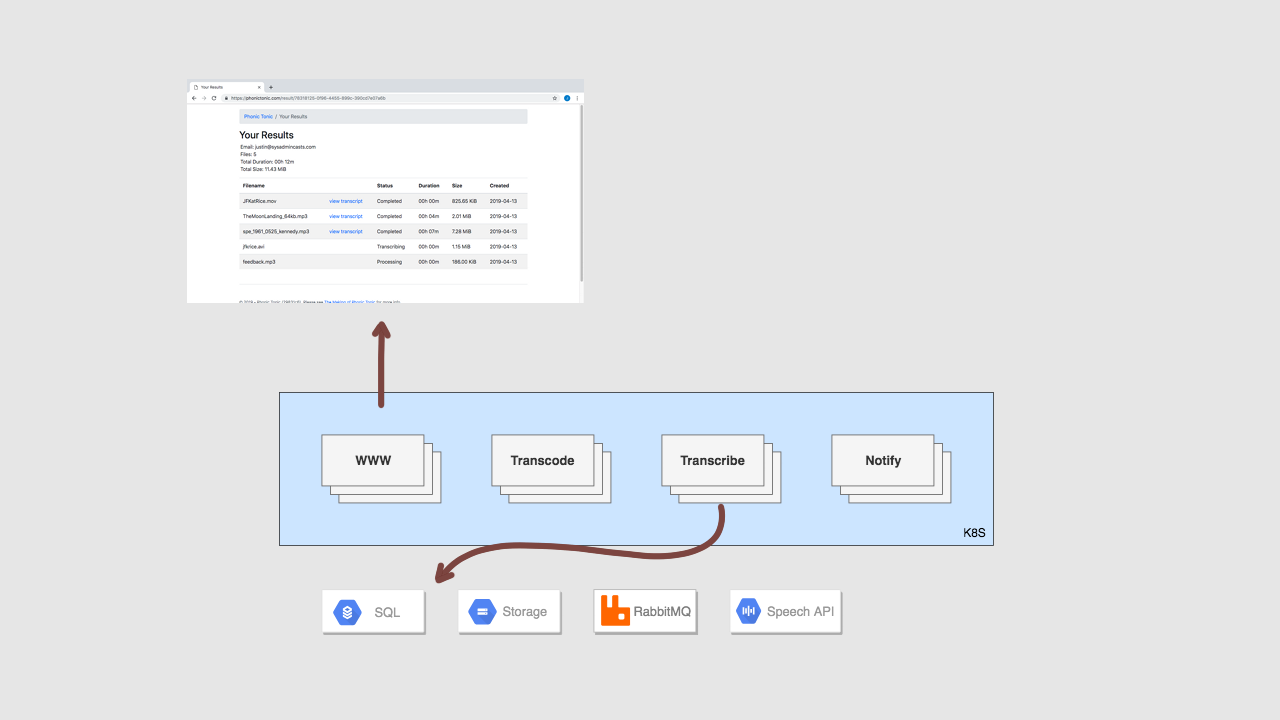Click the 7.28 MiB size cell
Image resolution: width=1280 pixels, height=720 pixels.
coord(461,231)
